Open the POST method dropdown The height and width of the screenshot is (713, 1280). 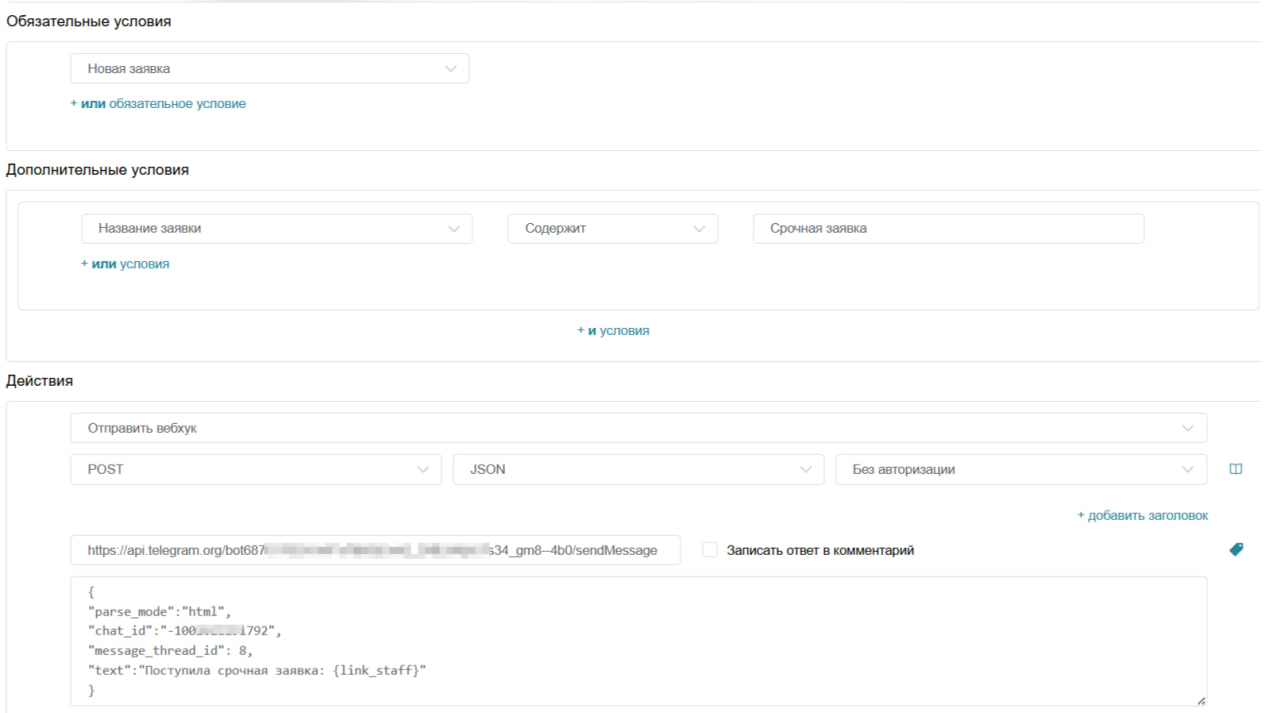(255, 469)
